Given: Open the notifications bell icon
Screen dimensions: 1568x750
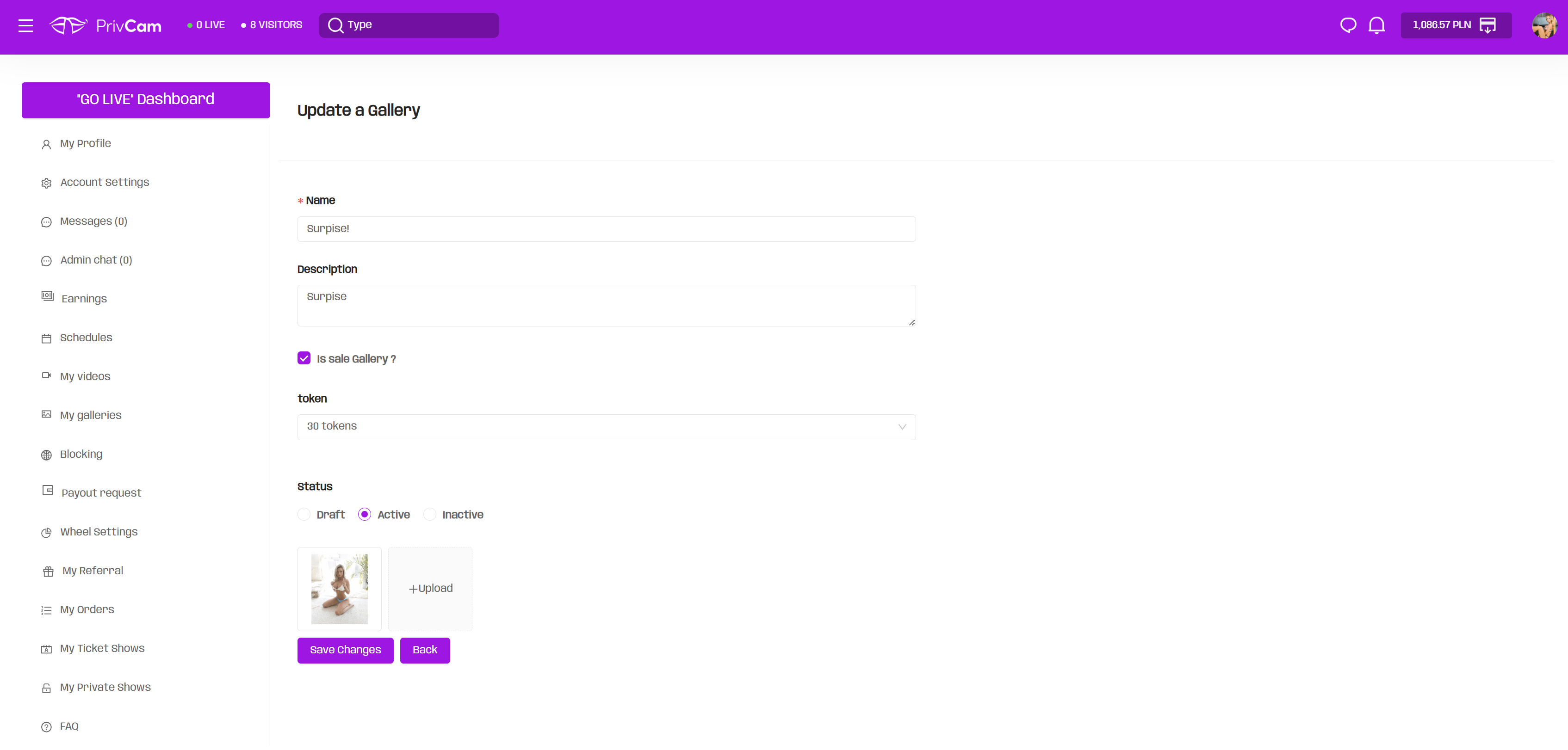Looking at the screenshot, I should (1376, 25).
